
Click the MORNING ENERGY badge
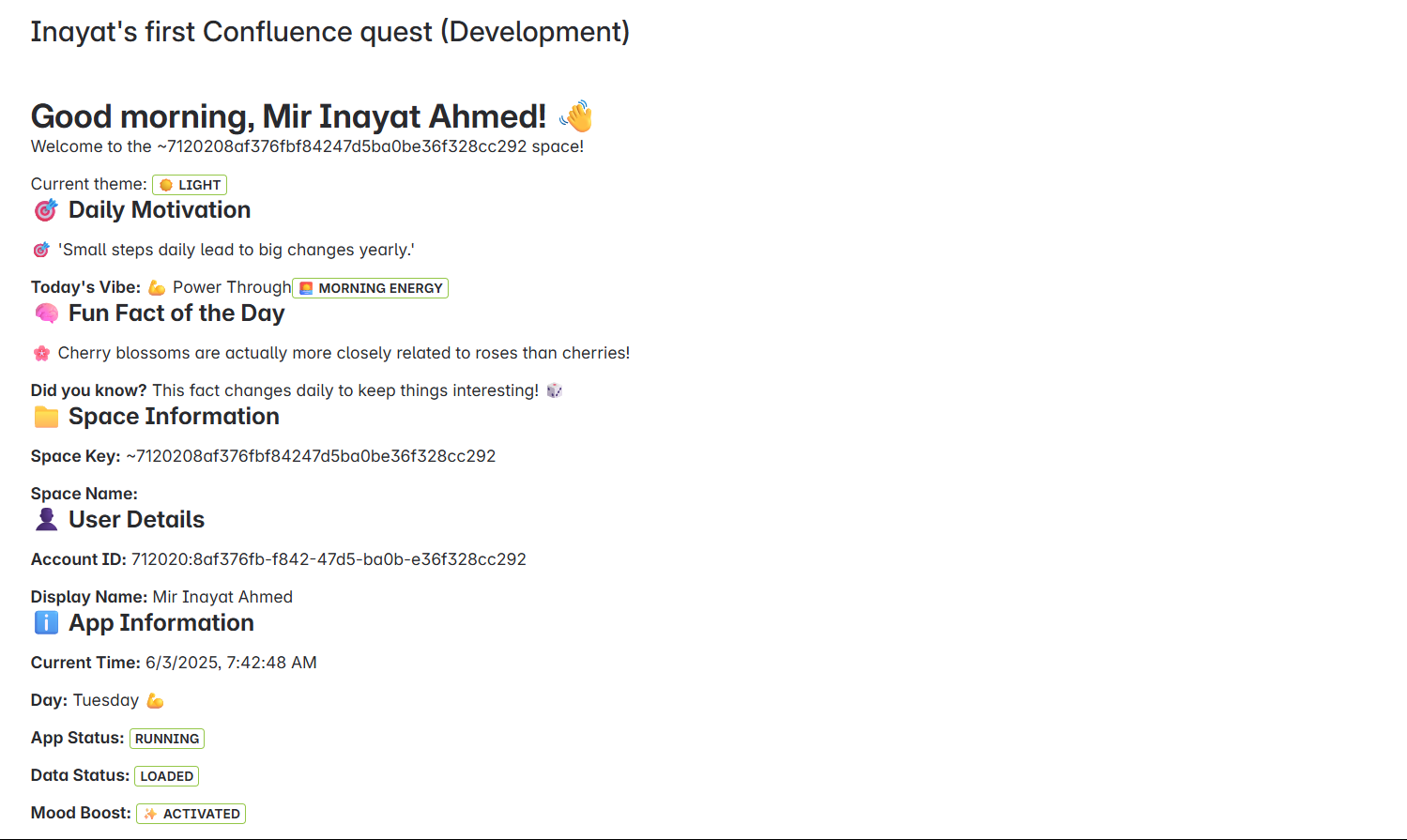tap(371, 288)
